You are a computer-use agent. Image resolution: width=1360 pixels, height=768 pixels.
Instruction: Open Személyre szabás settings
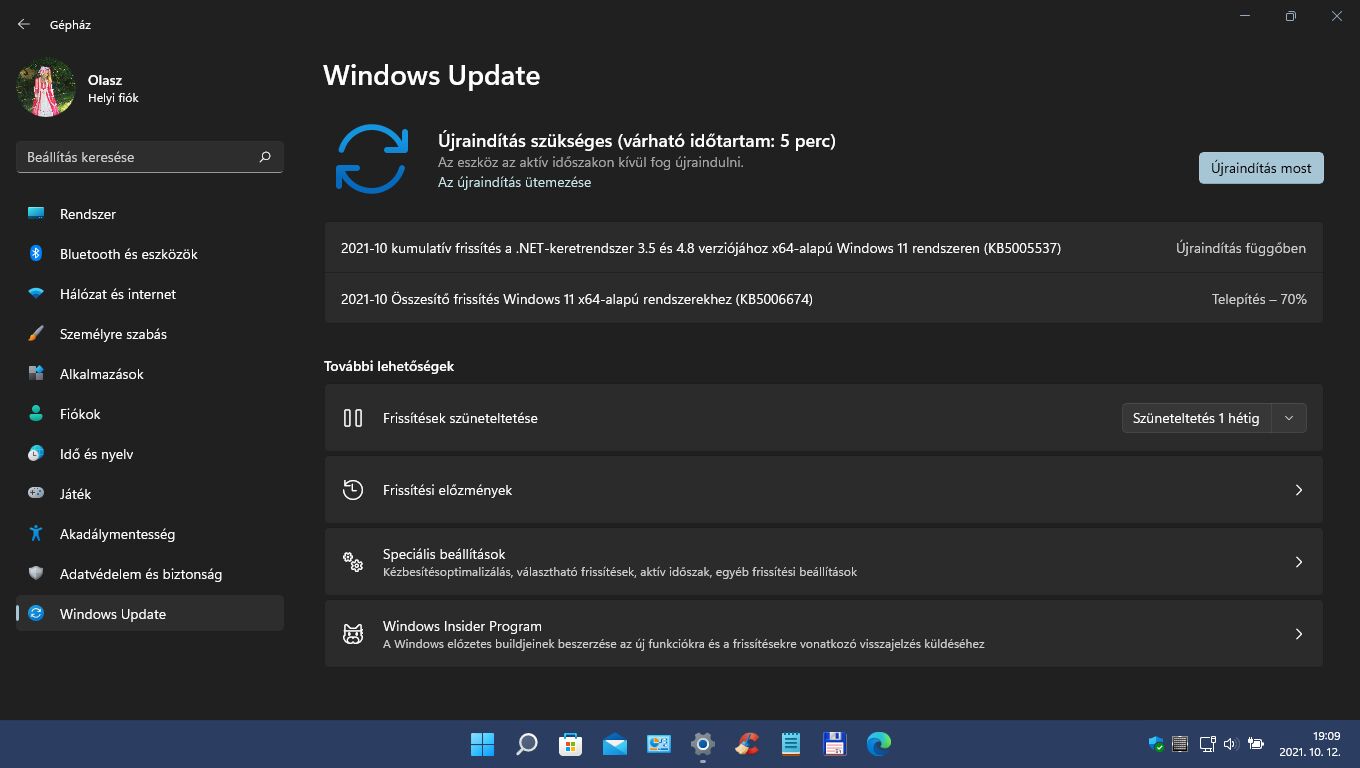point(150,334)
